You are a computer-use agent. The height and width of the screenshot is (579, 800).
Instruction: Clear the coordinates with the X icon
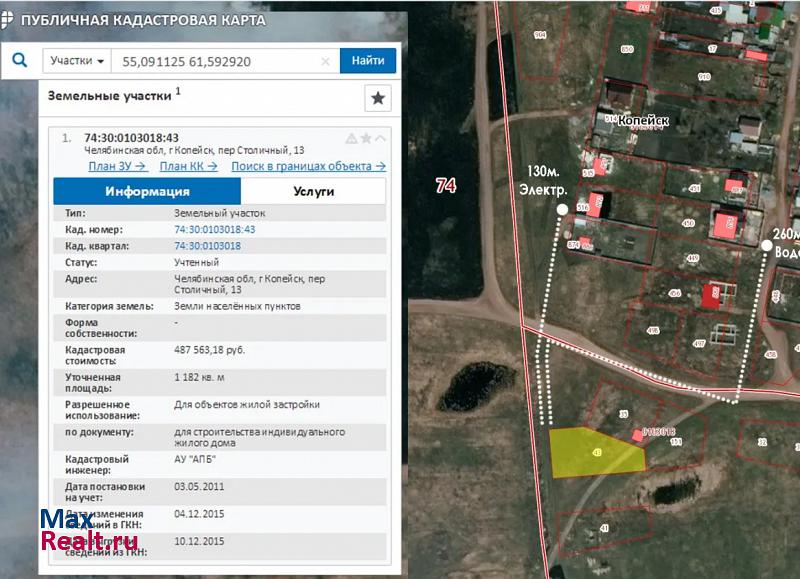(325, 61)
